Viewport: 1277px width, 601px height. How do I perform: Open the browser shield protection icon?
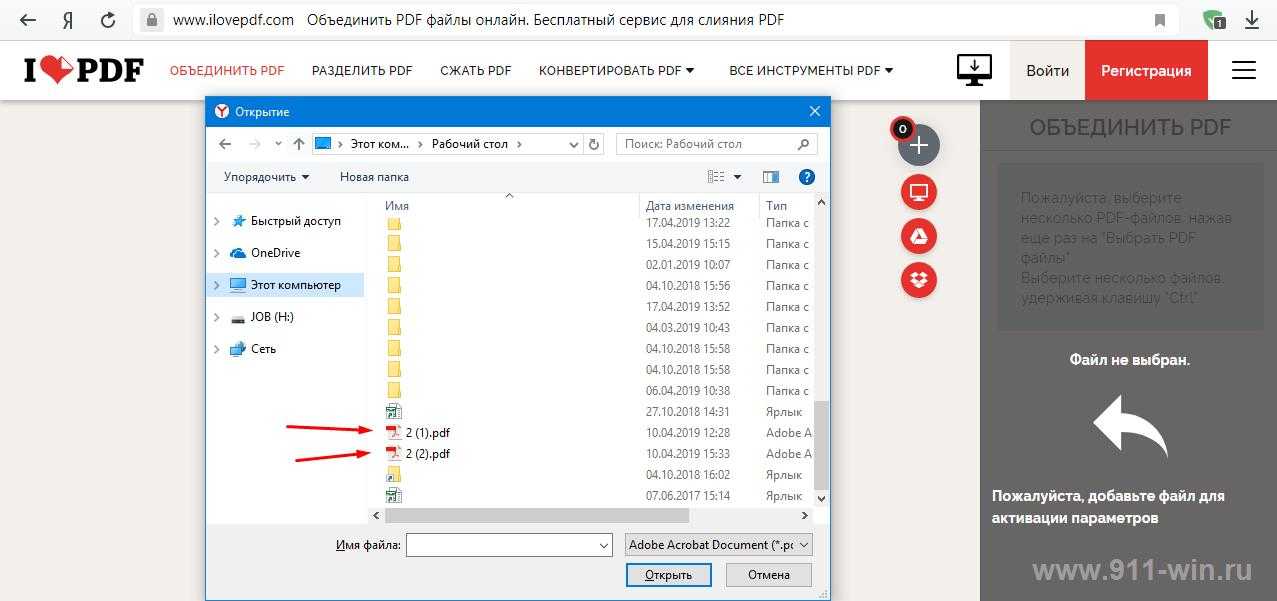click(x=1214, y=19)
